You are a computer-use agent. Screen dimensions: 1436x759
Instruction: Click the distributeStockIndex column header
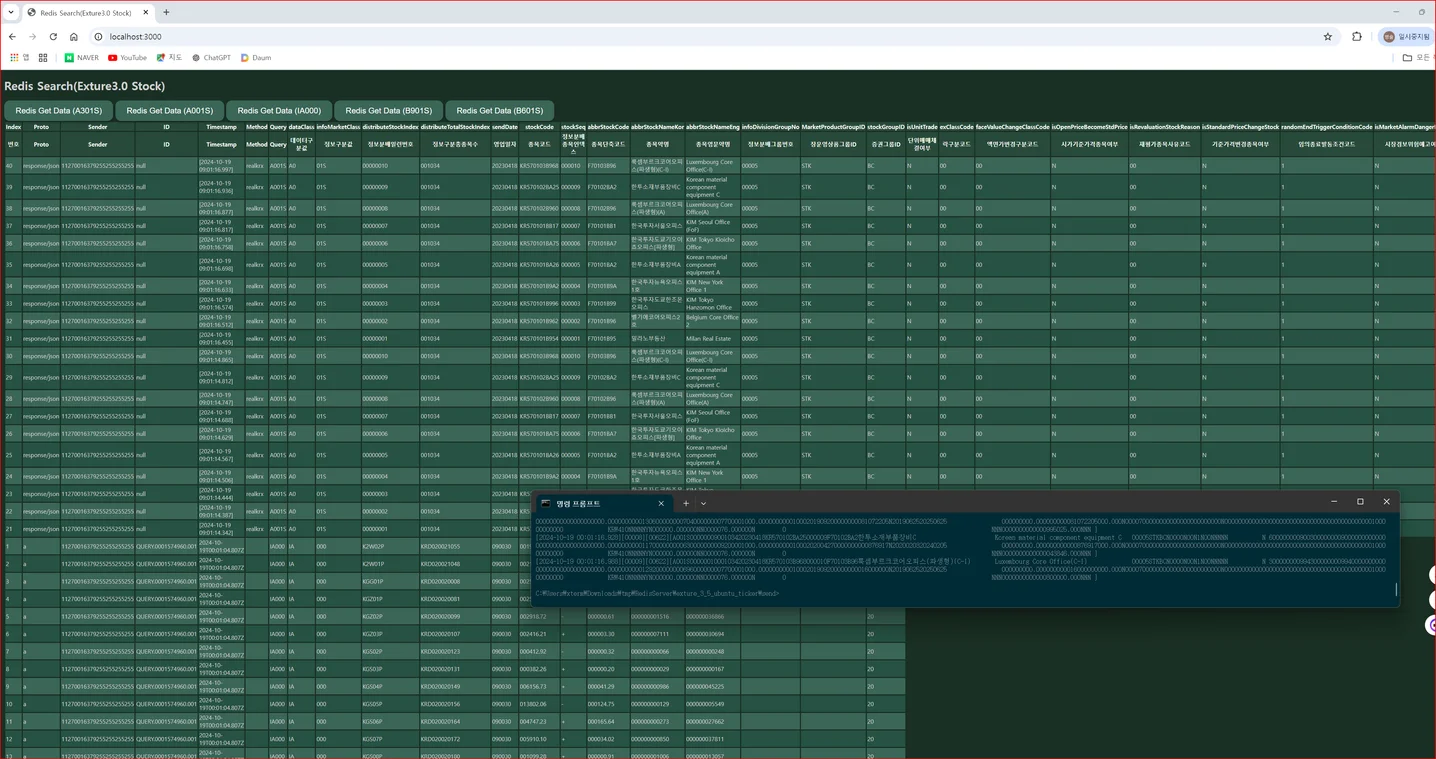coord(390,127)
